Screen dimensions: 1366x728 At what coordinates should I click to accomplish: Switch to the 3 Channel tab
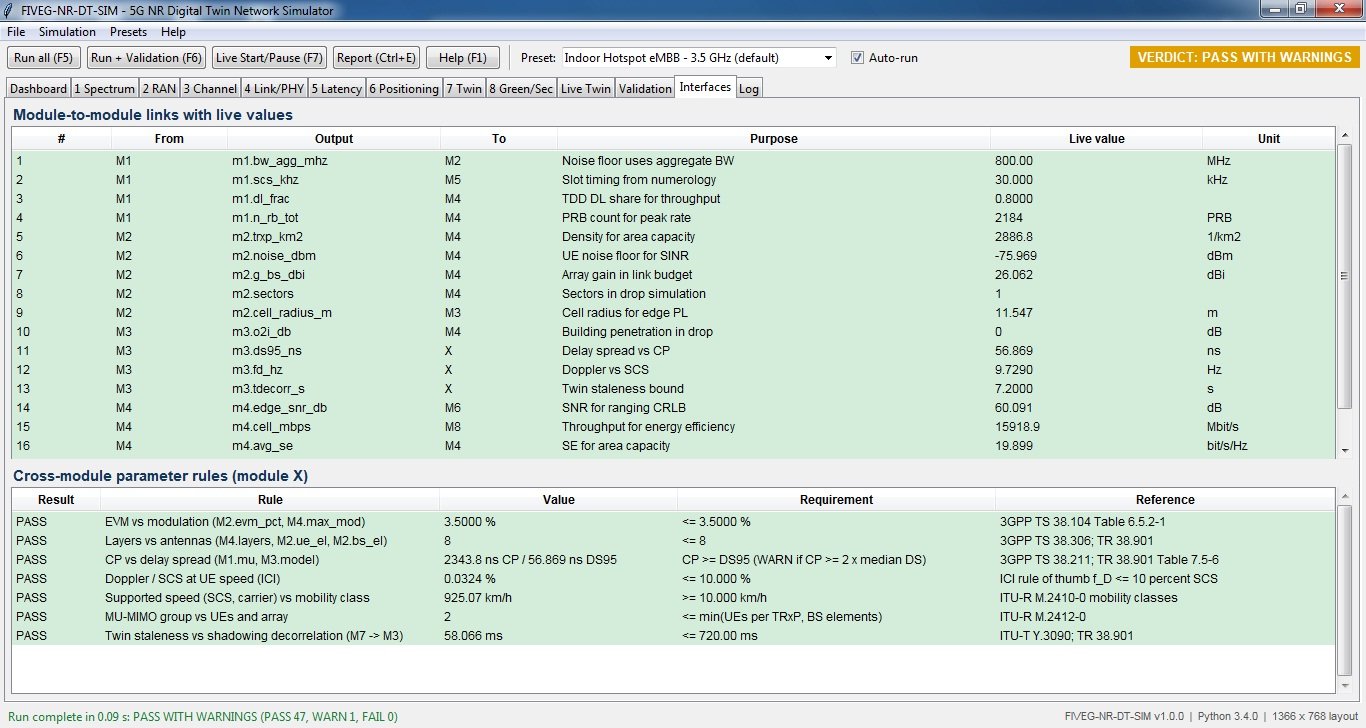(x=210, y=89)
